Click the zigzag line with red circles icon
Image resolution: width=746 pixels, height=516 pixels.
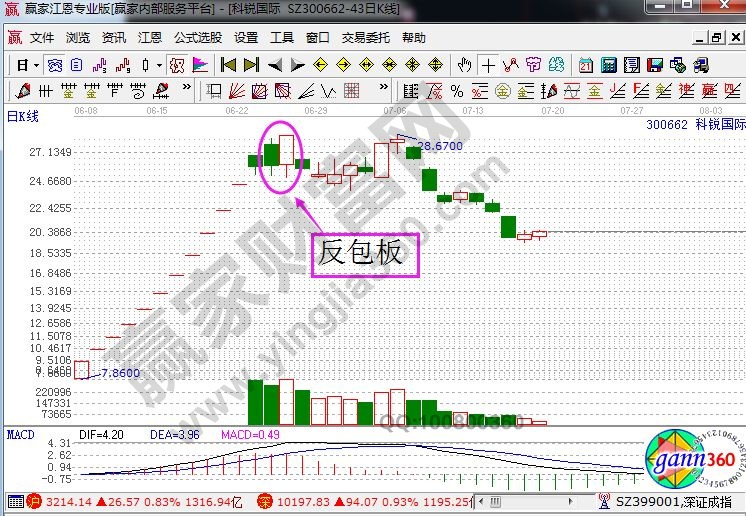tap(511, 65)
